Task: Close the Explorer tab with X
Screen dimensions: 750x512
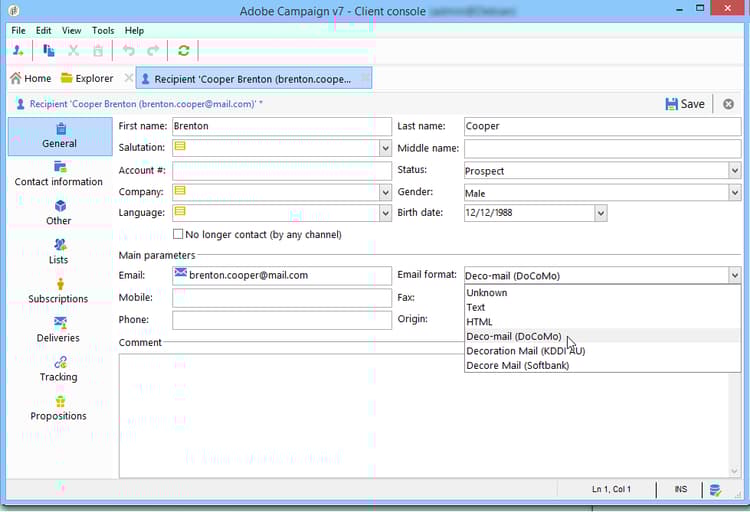Action: (128, 78)
